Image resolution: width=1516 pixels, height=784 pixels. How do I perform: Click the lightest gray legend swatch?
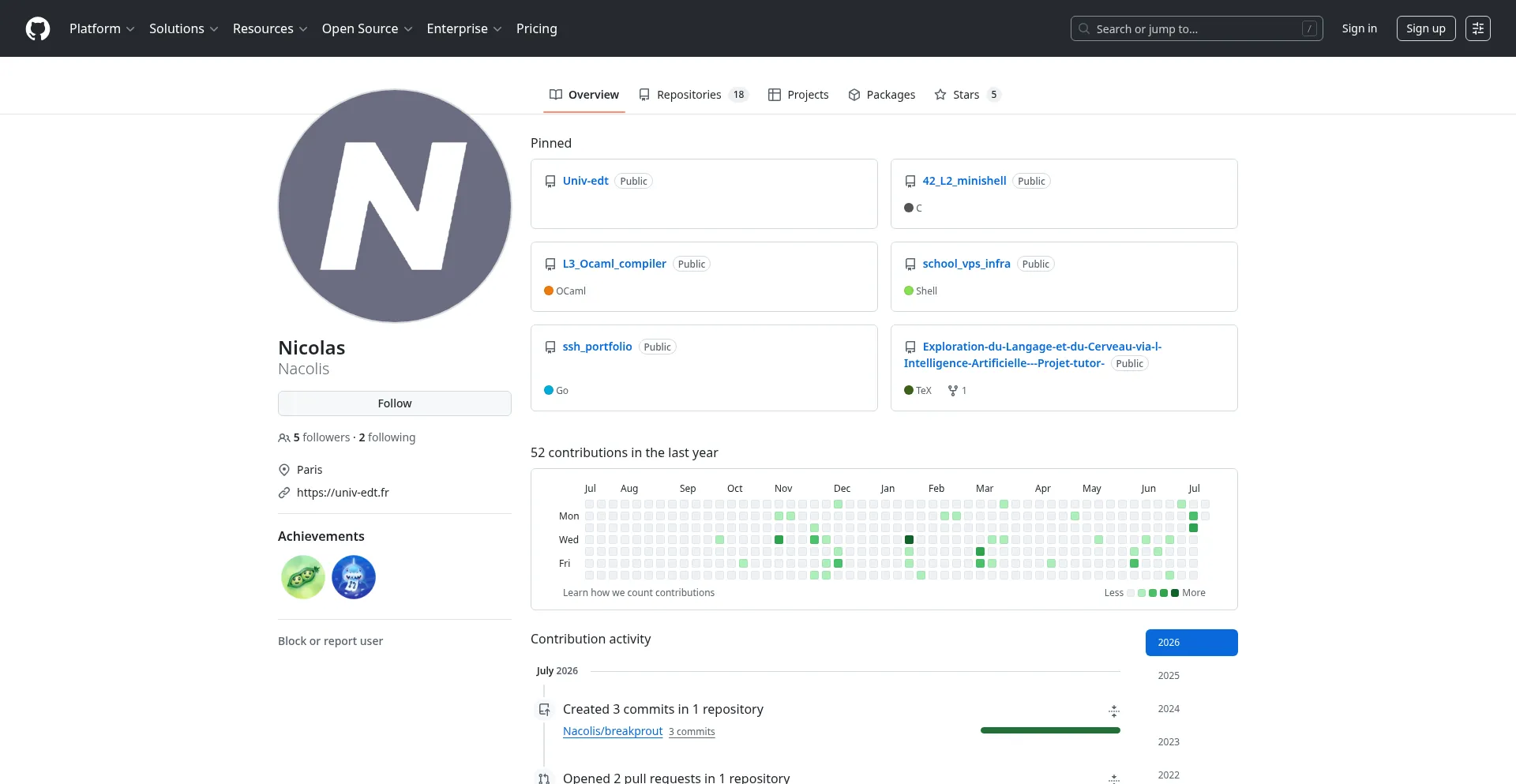tap(1131, 593)
